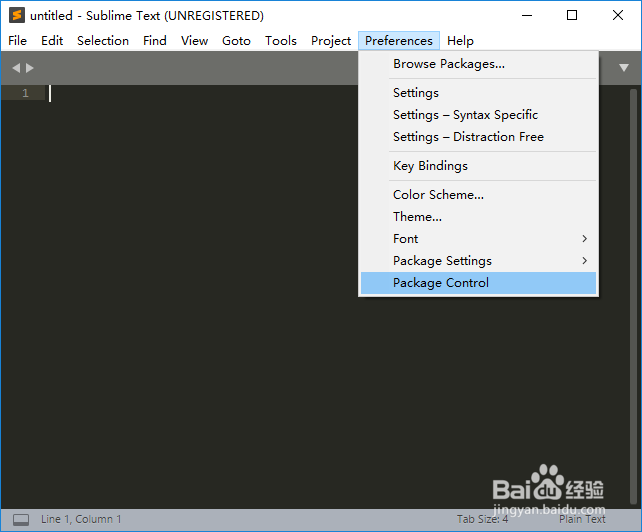Open the Goto menu
The image size is (642, 532).
coord(236,41)
